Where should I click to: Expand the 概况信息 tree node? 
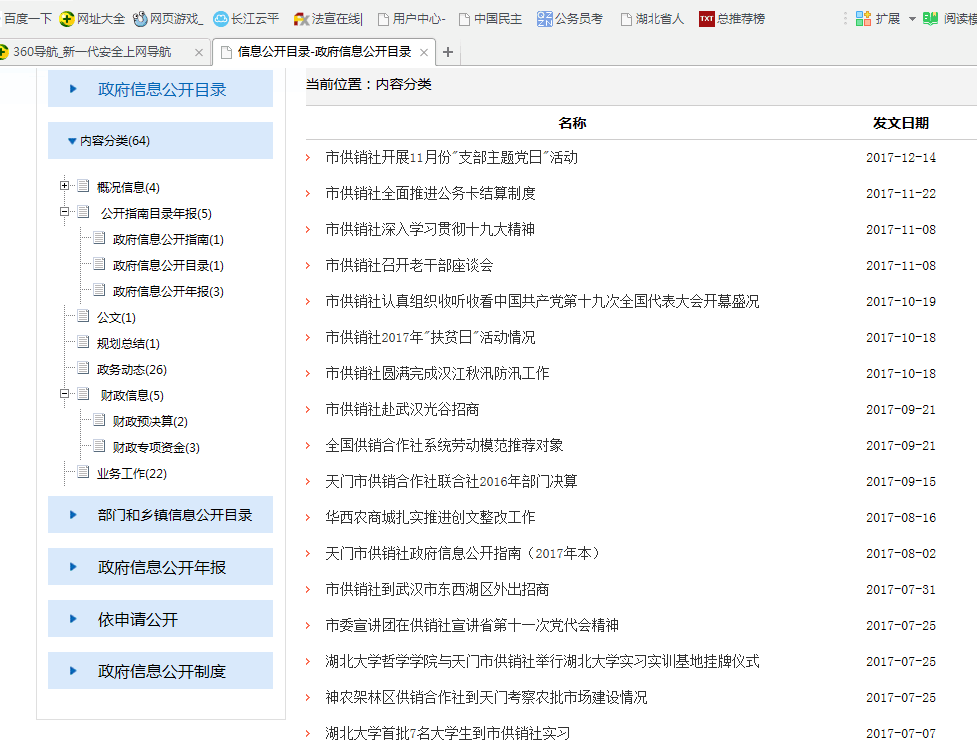click(65, 186)
